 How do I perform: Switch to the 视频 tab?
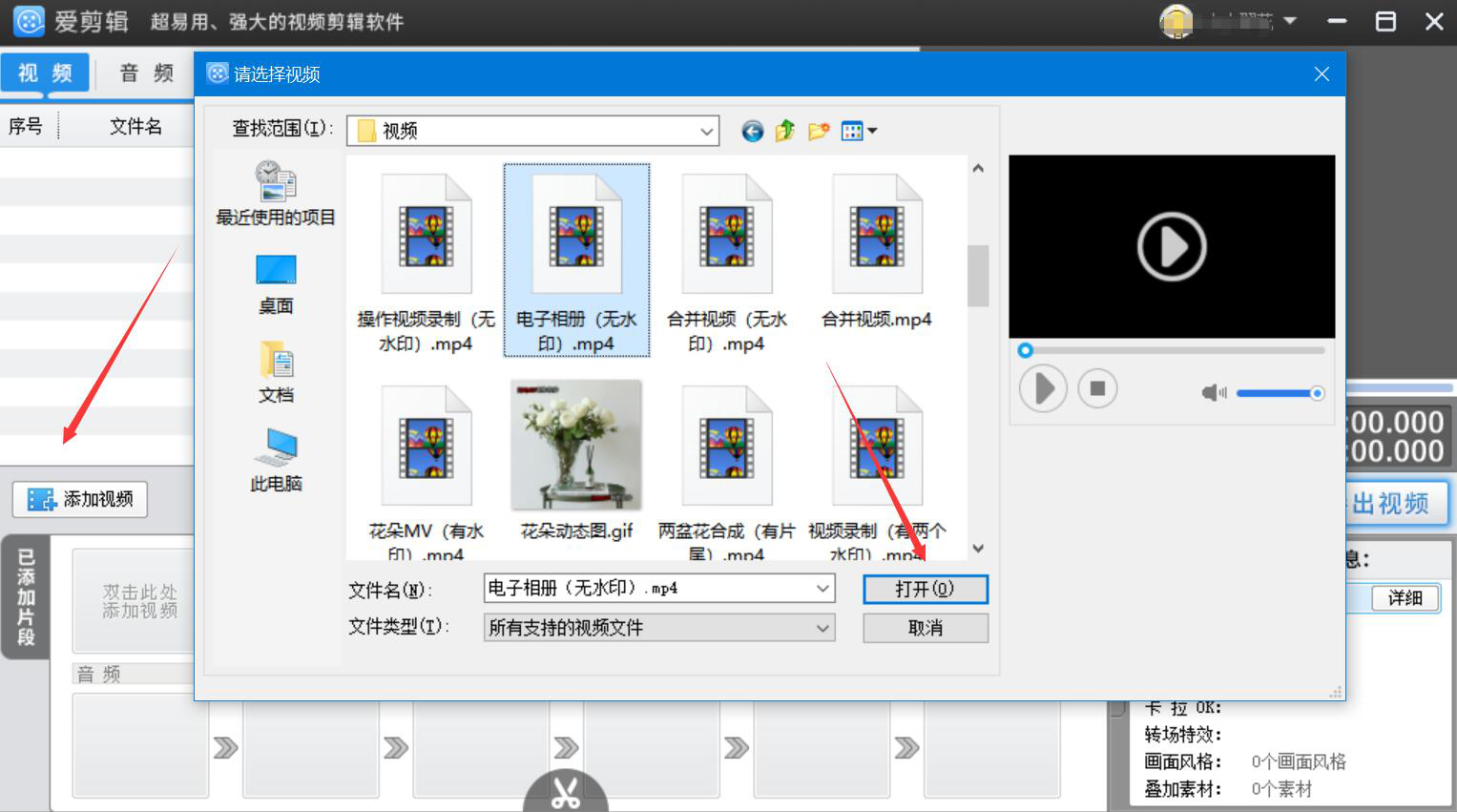(x=45, y=73)
